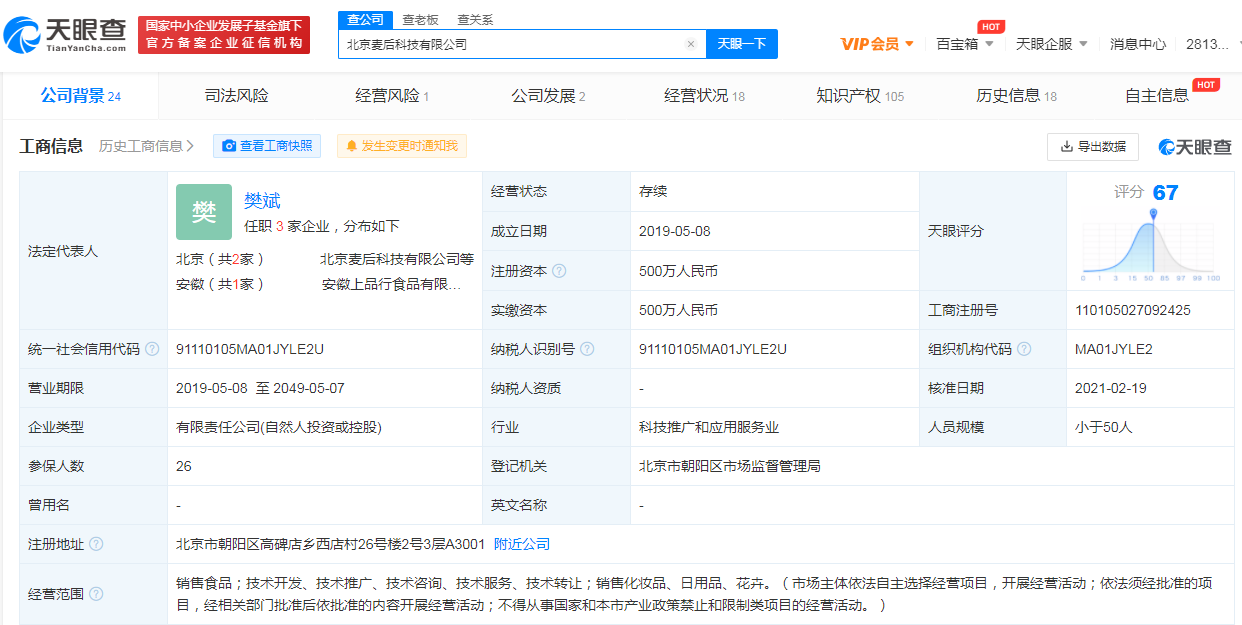Click the 核准日期 value 2021-02-19

pyautogui.click(x=1111, y=388)
